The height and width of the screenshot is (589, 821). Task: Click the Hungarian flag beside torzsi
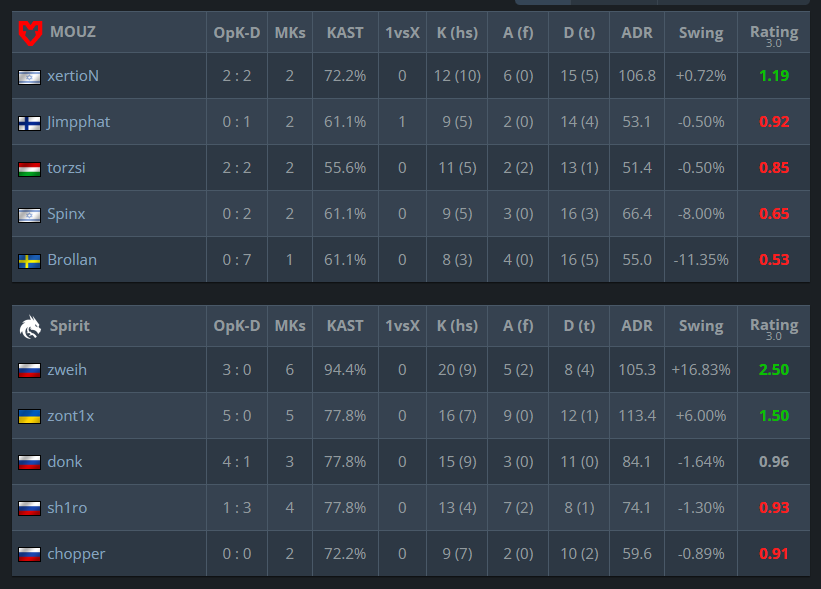29,169
